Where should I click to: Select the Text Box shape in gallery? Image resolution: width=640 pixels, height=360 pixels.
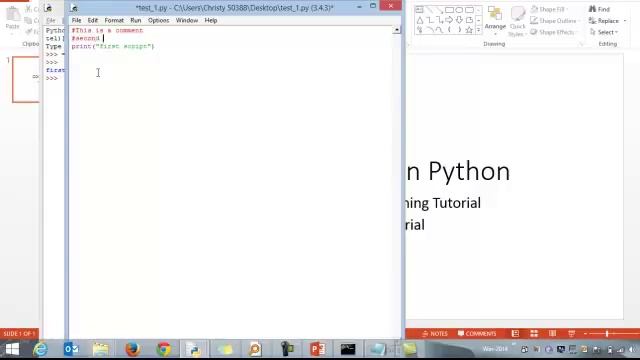click(419, 10)
